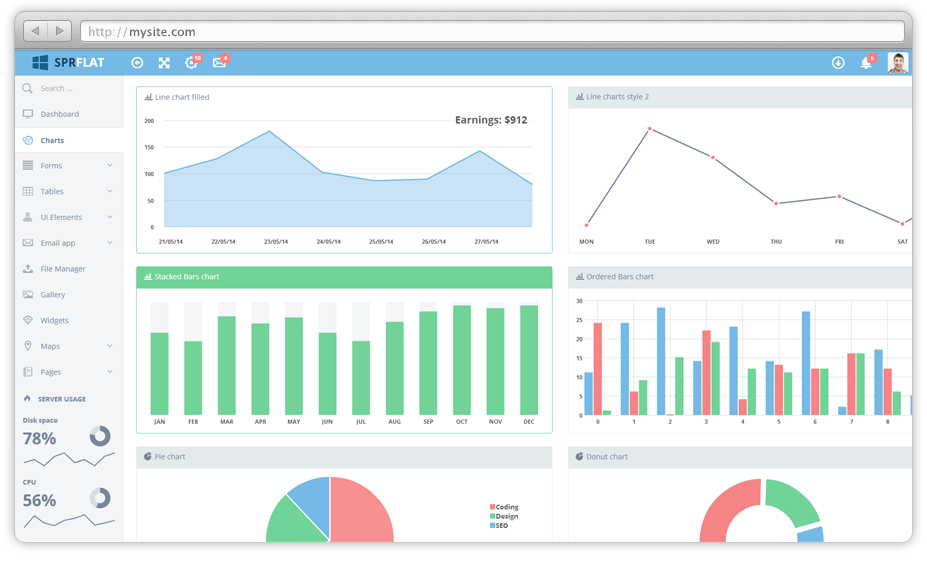Expand the Forms sidebar menu
The width and height of the screenshot is (927, 562).
tap(68, 165)
